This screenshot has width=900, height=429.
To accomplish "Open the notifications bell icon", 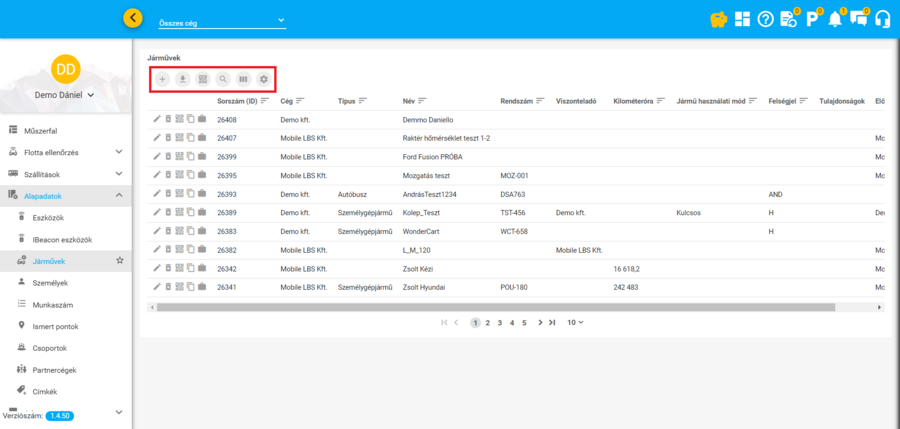I will [x=835, y=18].
